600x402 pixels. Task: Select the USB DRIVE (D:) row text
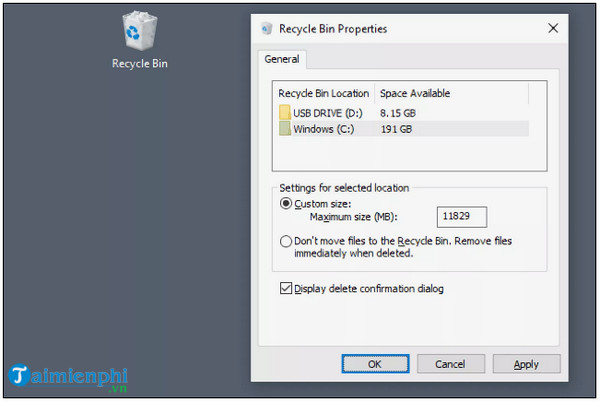328,113
